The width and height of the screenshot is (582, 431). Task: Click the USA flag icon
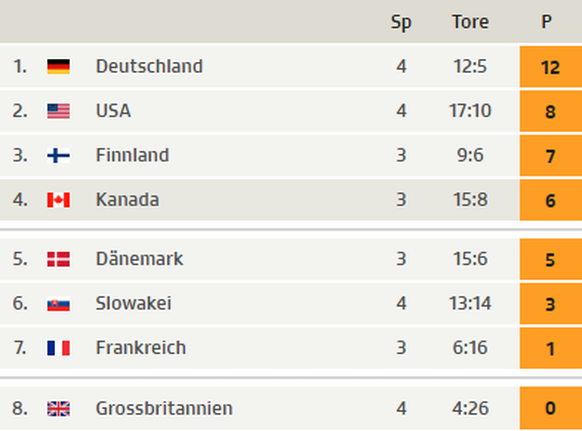click(x=58, y=111)
